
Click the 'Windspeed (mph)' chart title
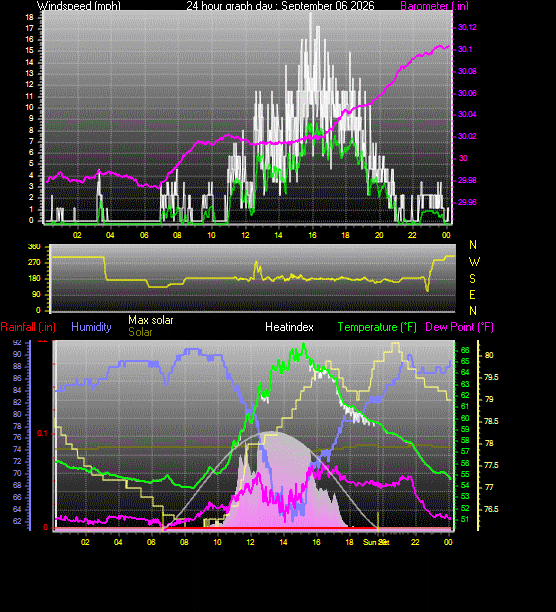point(78,5)
